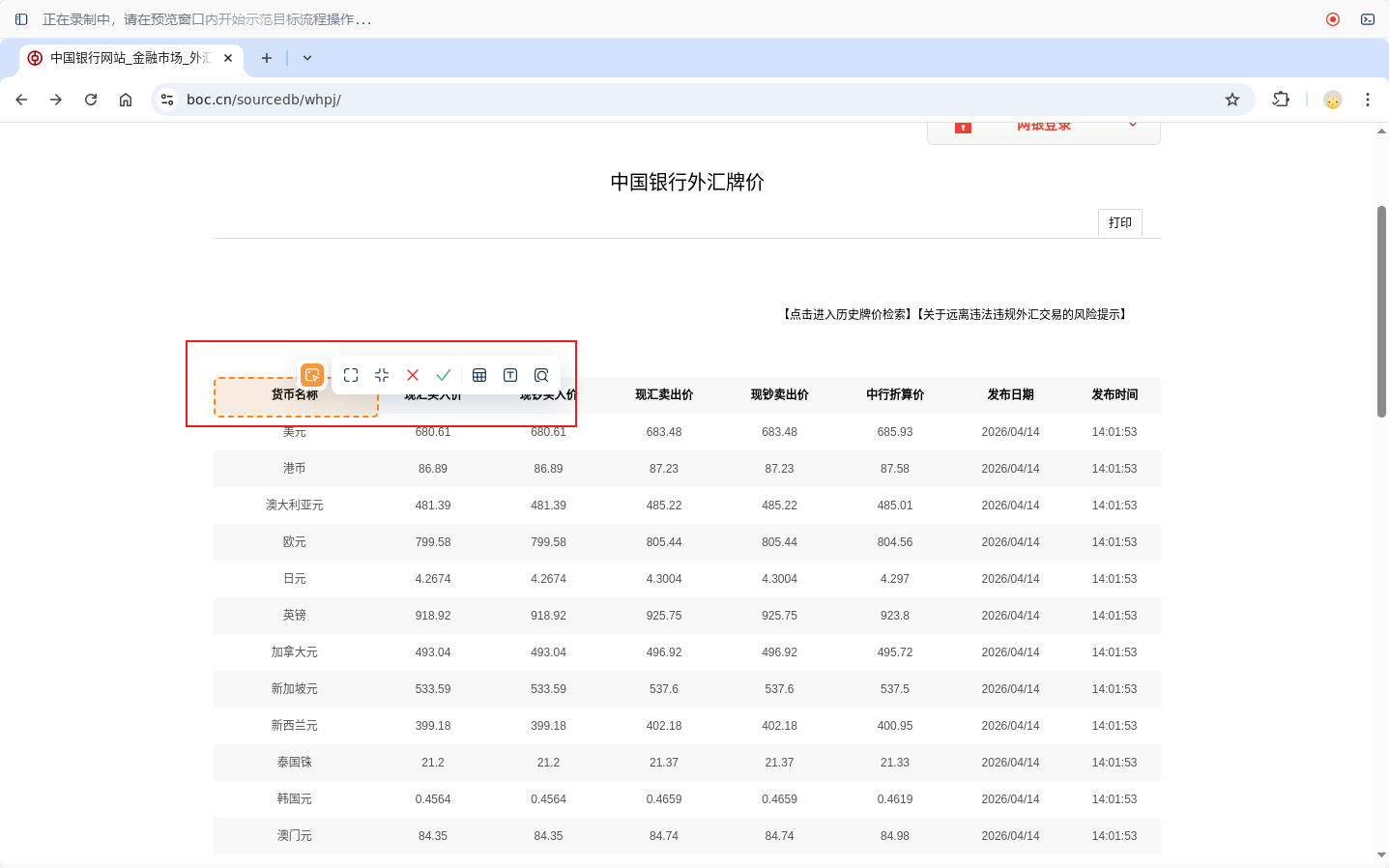This screenshot has height=868, width=1389.
Task: Click the scrollbar up arrow
Action: click(x=1381, y=131)
